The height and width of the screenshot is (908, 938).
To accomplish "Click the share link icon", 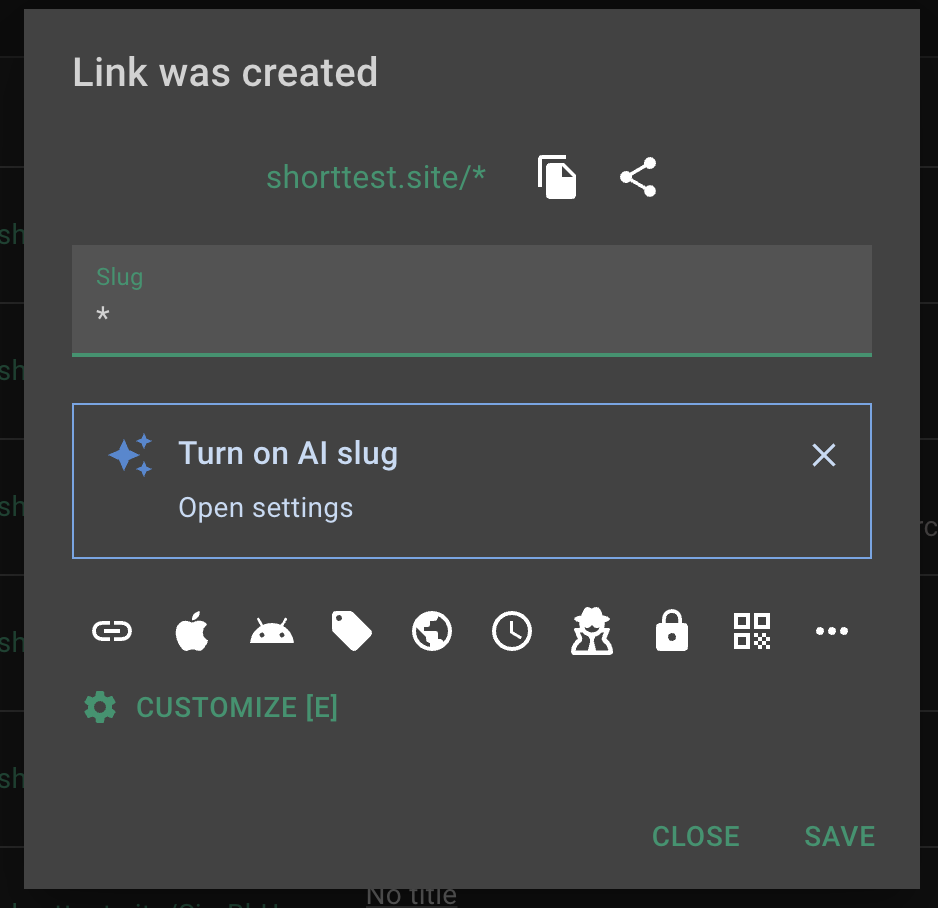I will pyautogui.click(x=638, y=178).
